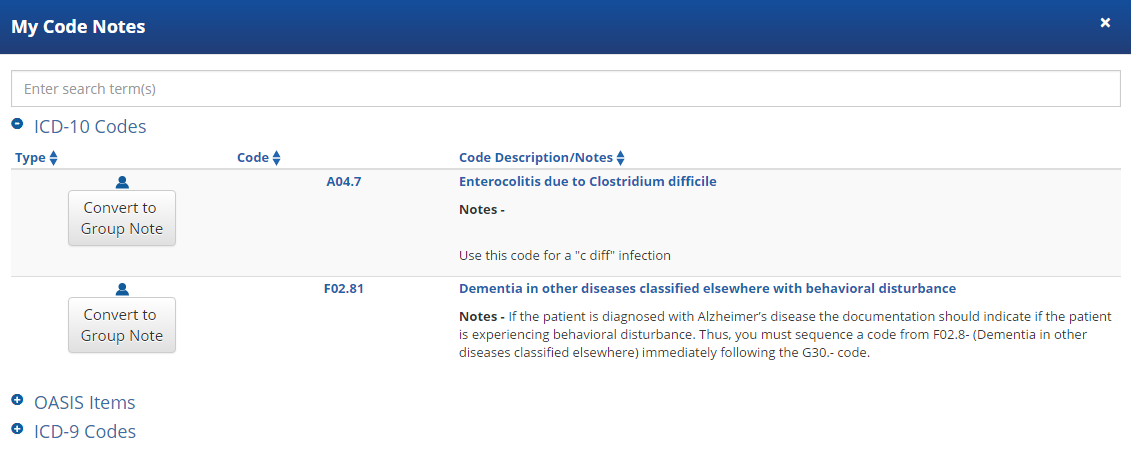The width and height of the screenshot is (1131, 464).
Task: Close the My Code Notes dialog
Action: pyautogui.click(x=1105, y=23)
